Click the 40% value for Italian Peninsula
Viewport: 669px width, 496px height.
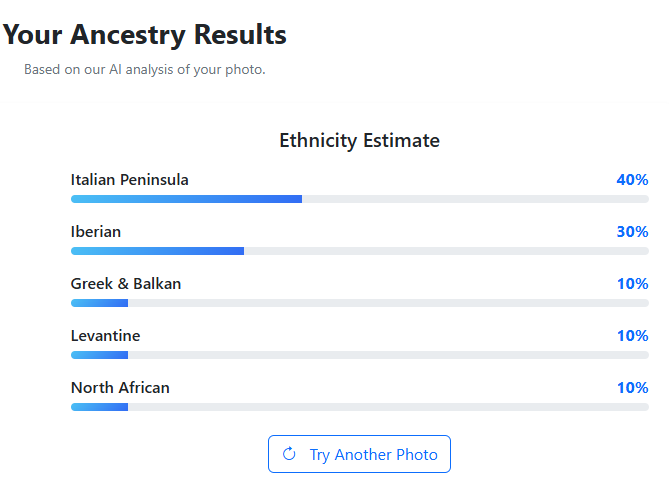(632, 180)
